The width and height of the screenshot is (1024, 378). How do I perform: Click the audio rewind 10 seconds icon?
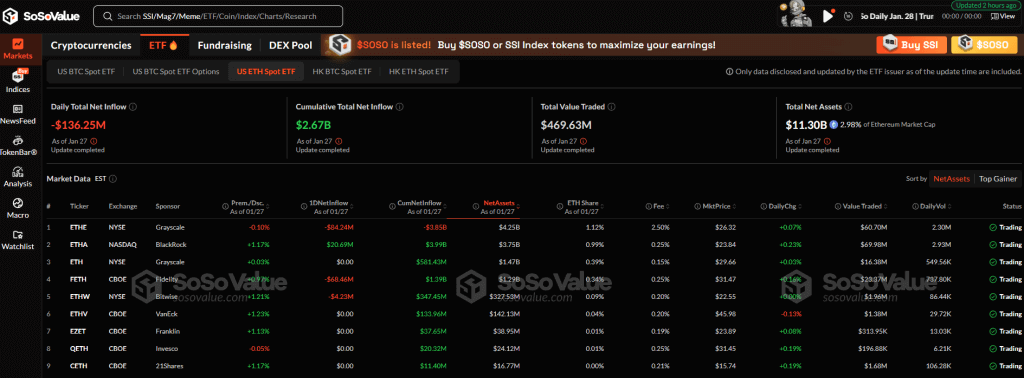pos(848,16)
